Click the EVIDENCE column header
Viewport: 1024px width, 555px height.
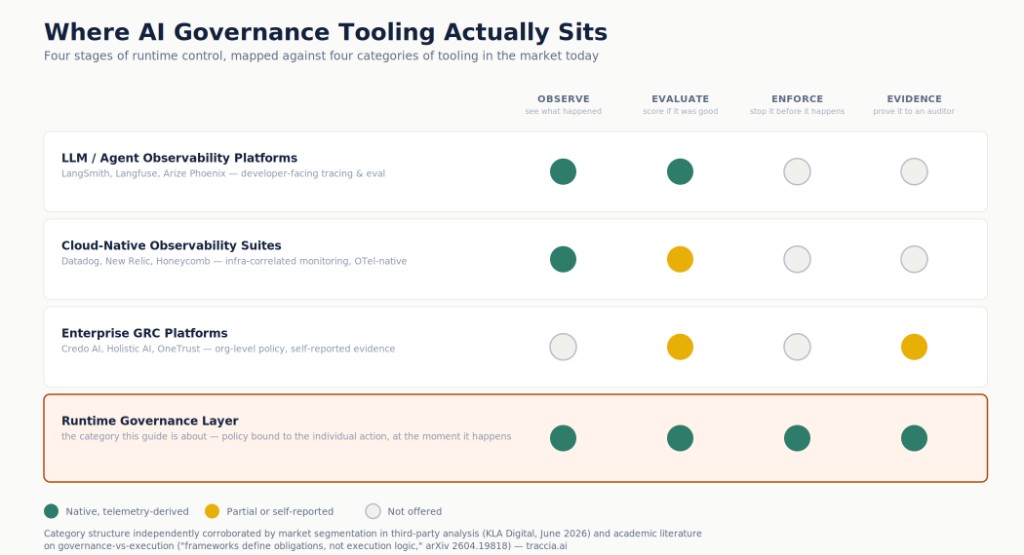(914, 99)
